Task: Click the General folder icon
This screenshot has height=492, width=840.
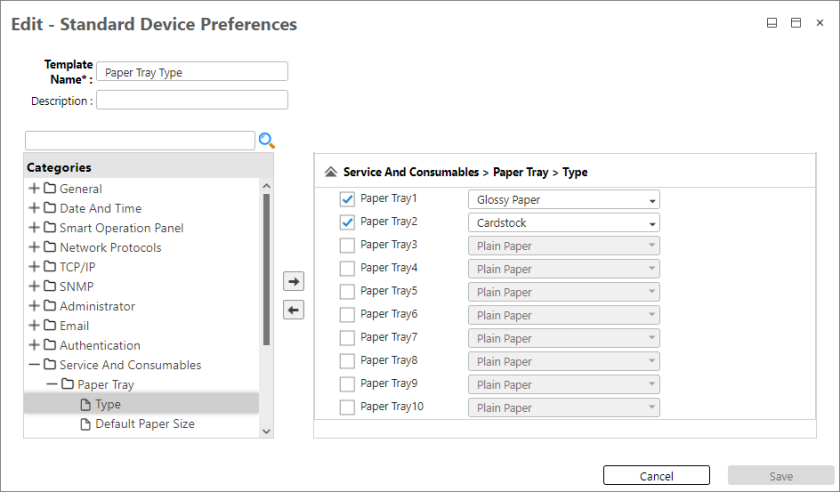Action: point(50,189)
